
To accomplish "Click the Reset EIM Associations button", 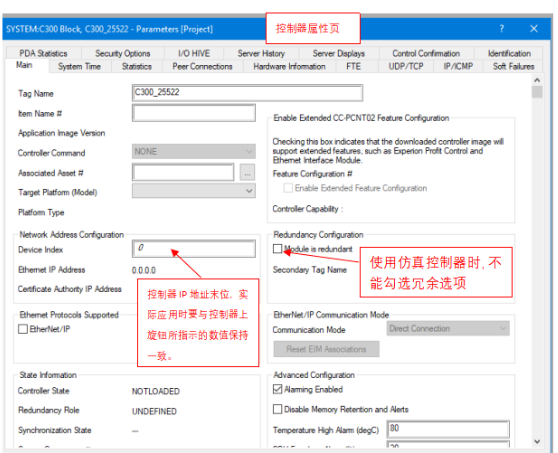I will point(326,349).
